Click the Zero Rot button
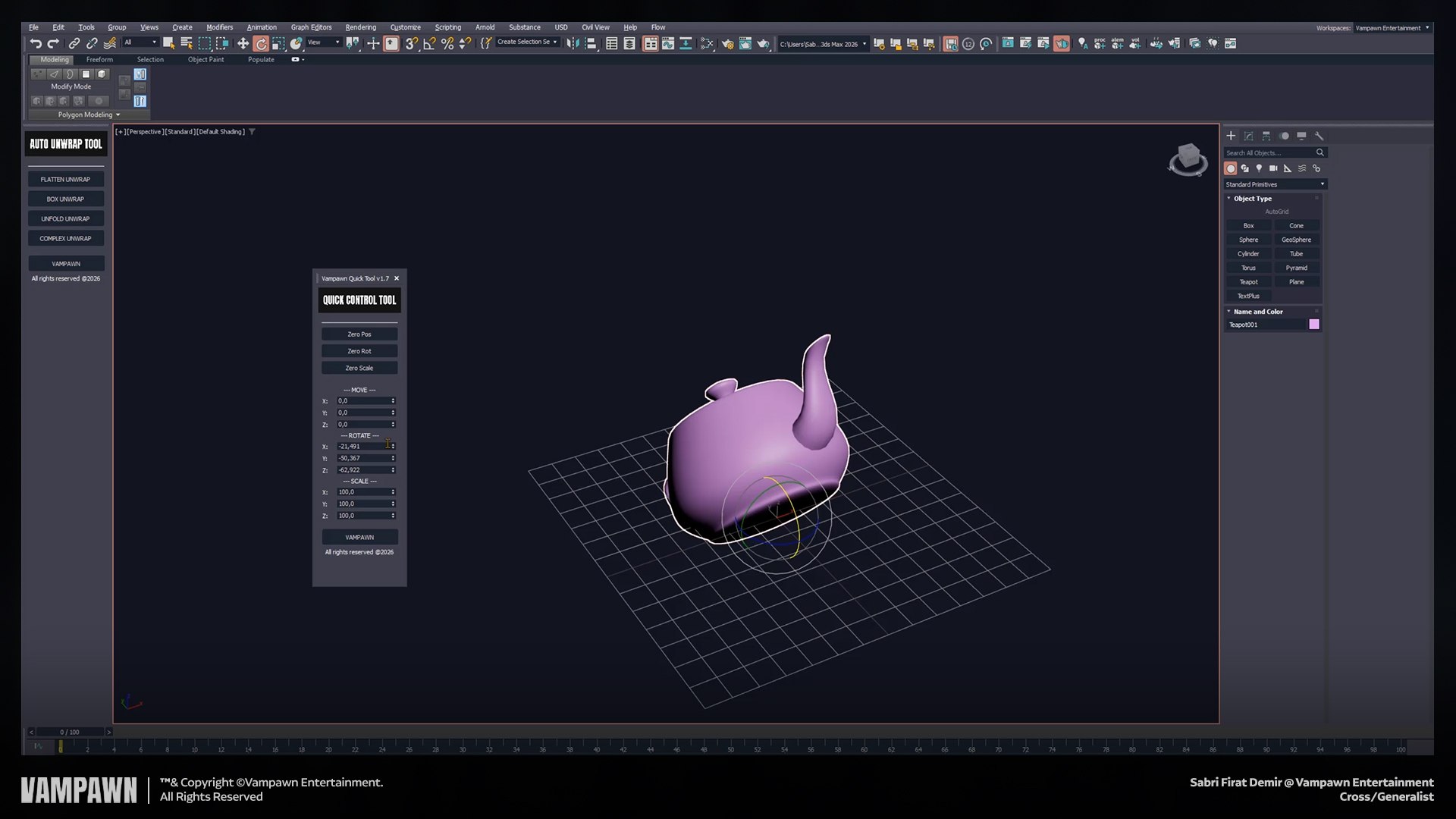 [359, 351]
